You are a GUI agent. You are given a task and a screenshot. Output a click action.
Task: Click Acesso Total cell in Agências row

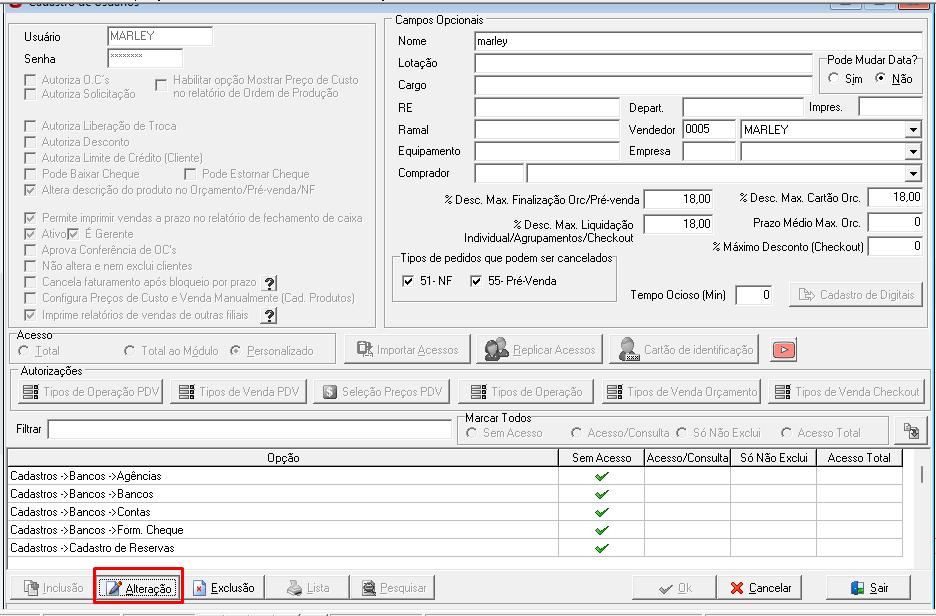(859, 476)
